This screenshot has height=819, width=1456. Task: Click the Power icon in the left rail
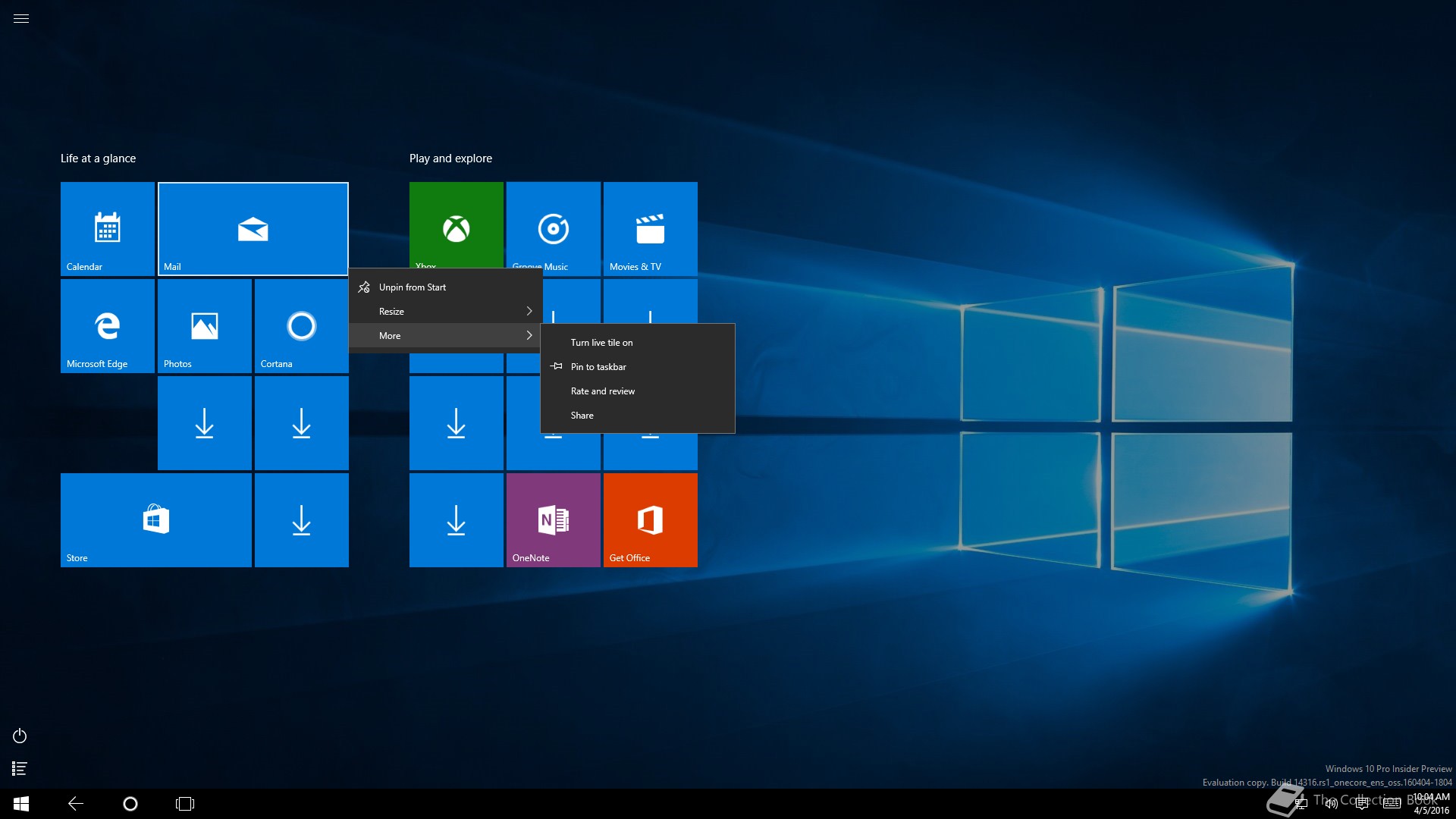point(20,736)
